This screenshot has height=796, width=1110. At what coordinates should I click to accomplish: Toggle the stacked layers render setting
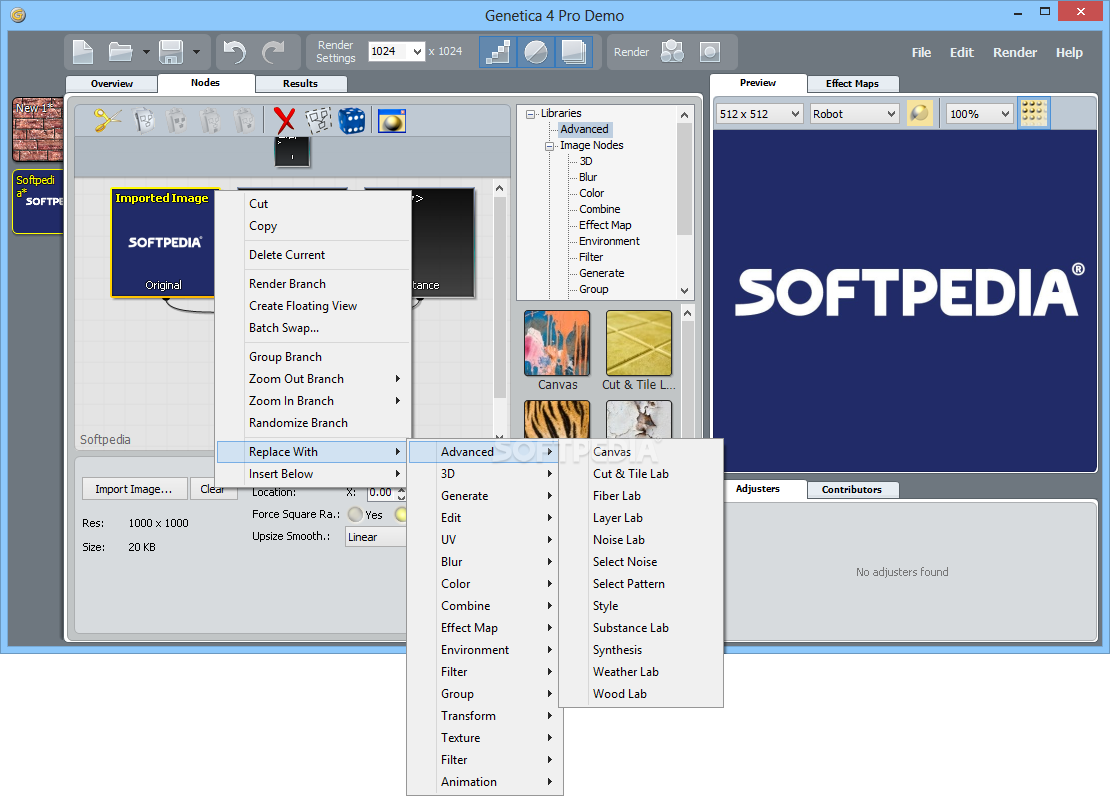[573, 52]
